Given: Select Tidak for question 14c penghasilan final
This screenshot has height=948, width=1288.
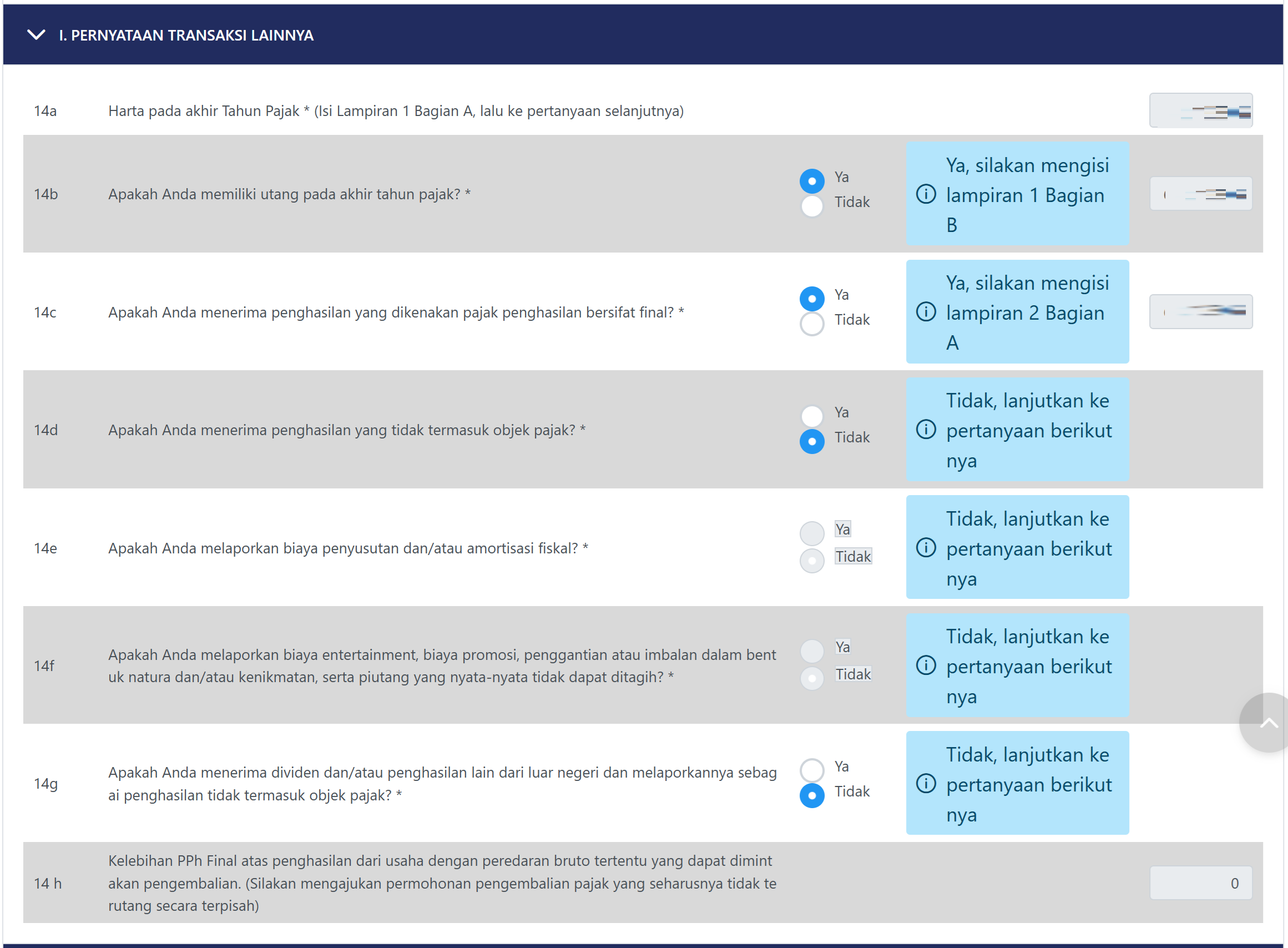Looking at the screenshot, I should (x=812, y=324).
